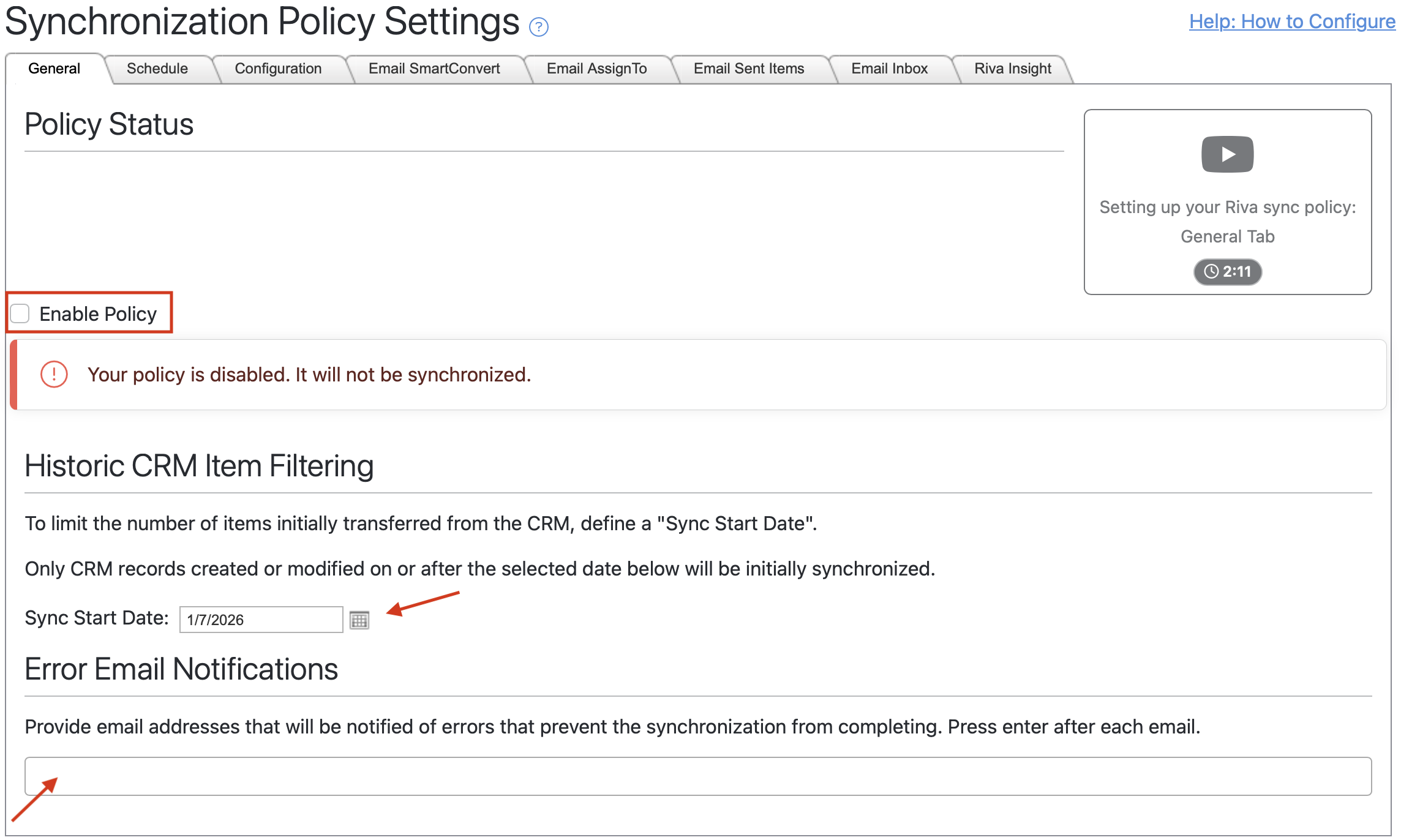
Task: Click the Policy Status heading
Action: pos(109,124)
